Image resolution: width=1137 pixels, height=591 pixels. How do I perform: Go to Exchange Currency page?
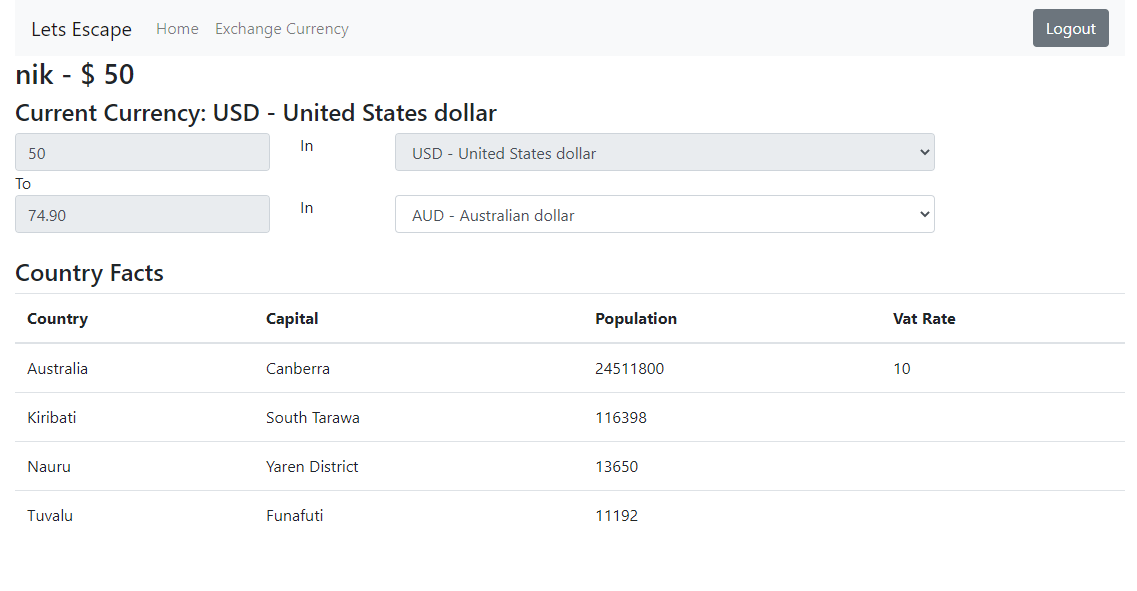click(281, 29)
